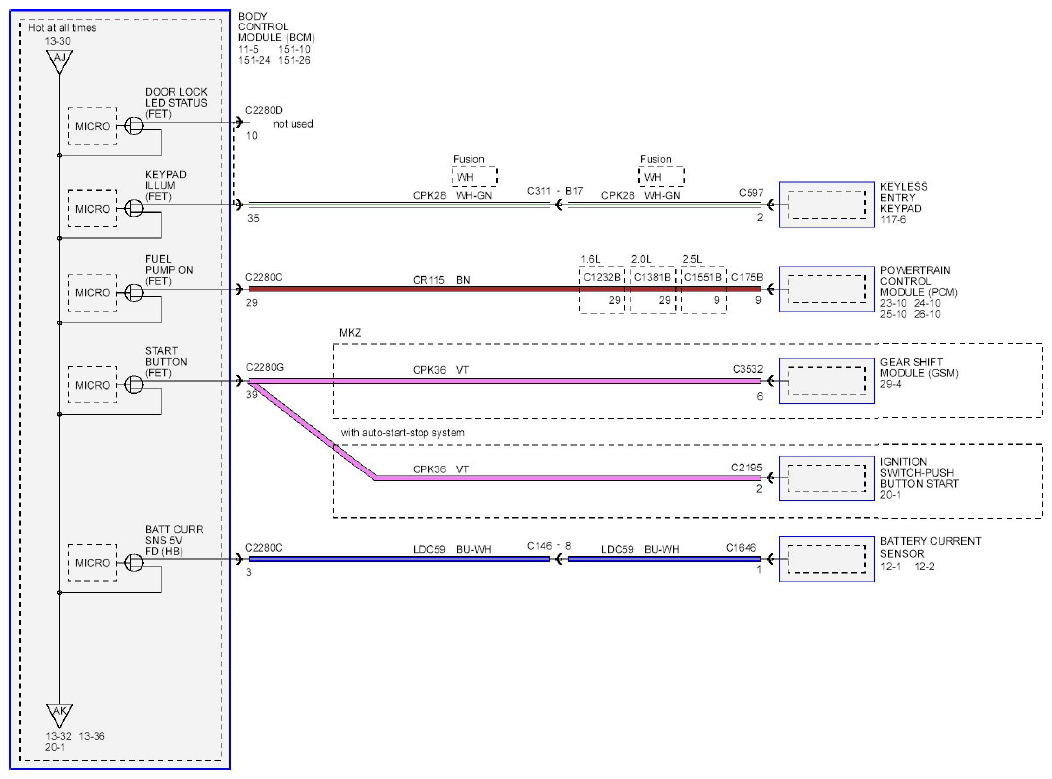Select the Door Lock LED Status FET symbol

134,125
